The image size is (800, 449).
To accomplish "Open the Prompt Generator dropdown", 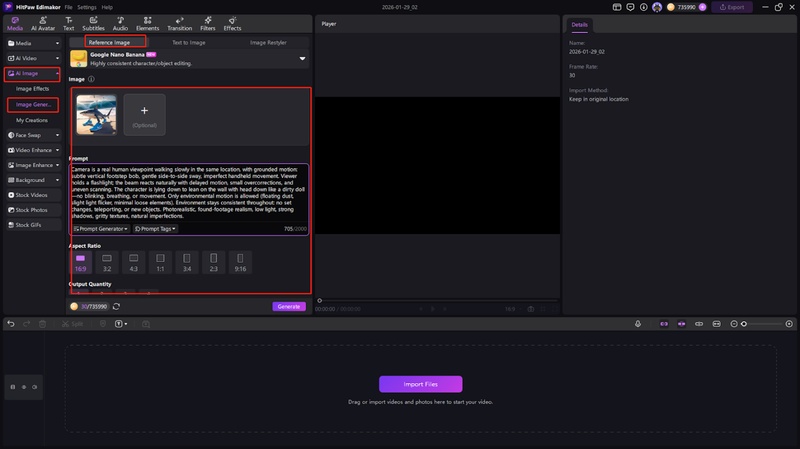I will tap(101, 229).
